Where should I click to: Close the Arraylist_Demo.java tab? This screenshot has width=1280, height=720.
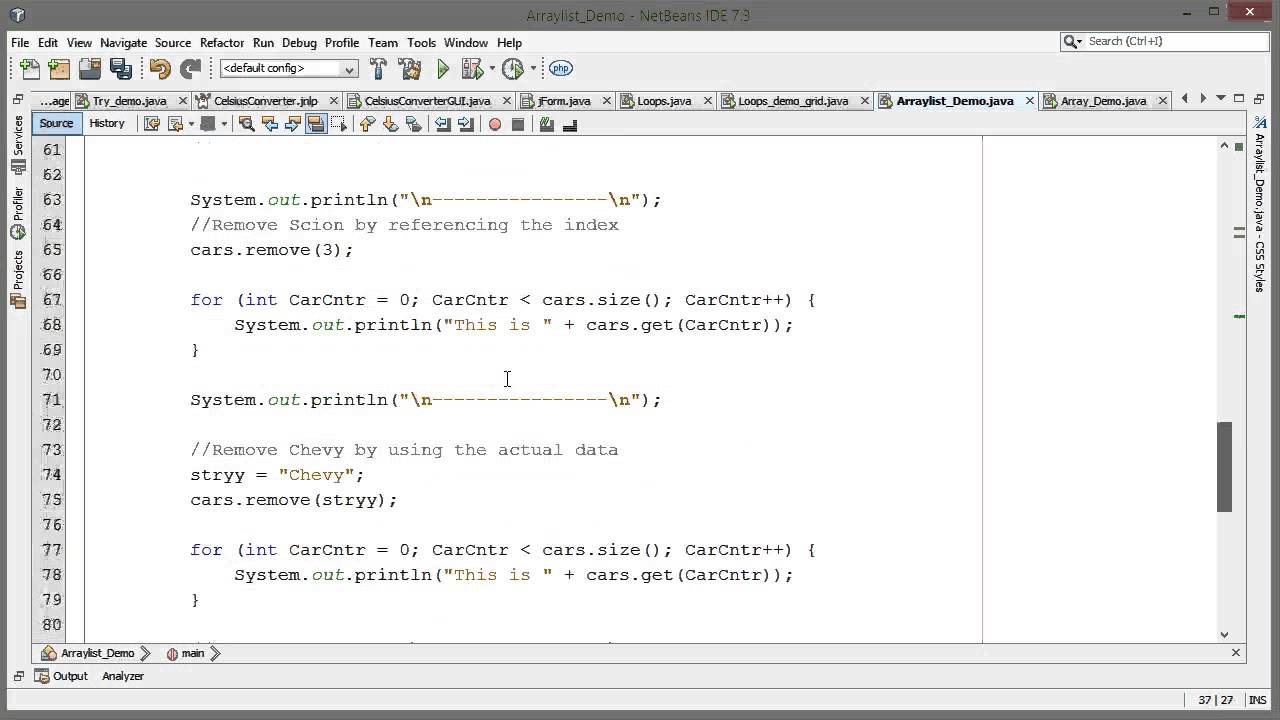tap(1029, 101)
